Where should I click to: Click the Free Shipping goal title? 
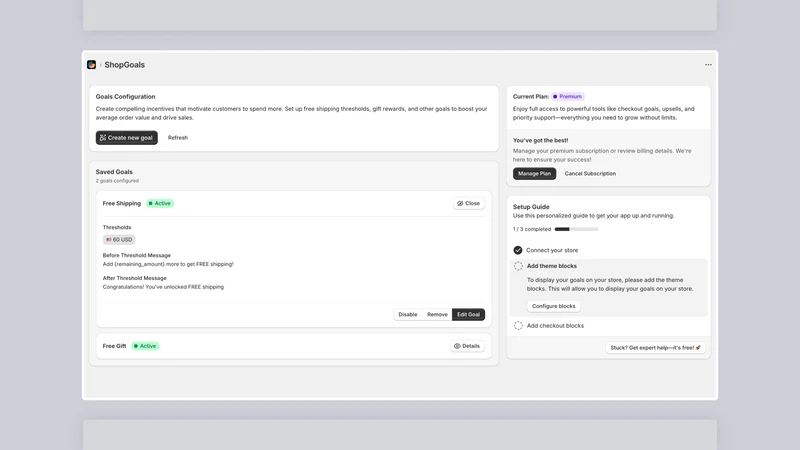(x=121, y=203)
